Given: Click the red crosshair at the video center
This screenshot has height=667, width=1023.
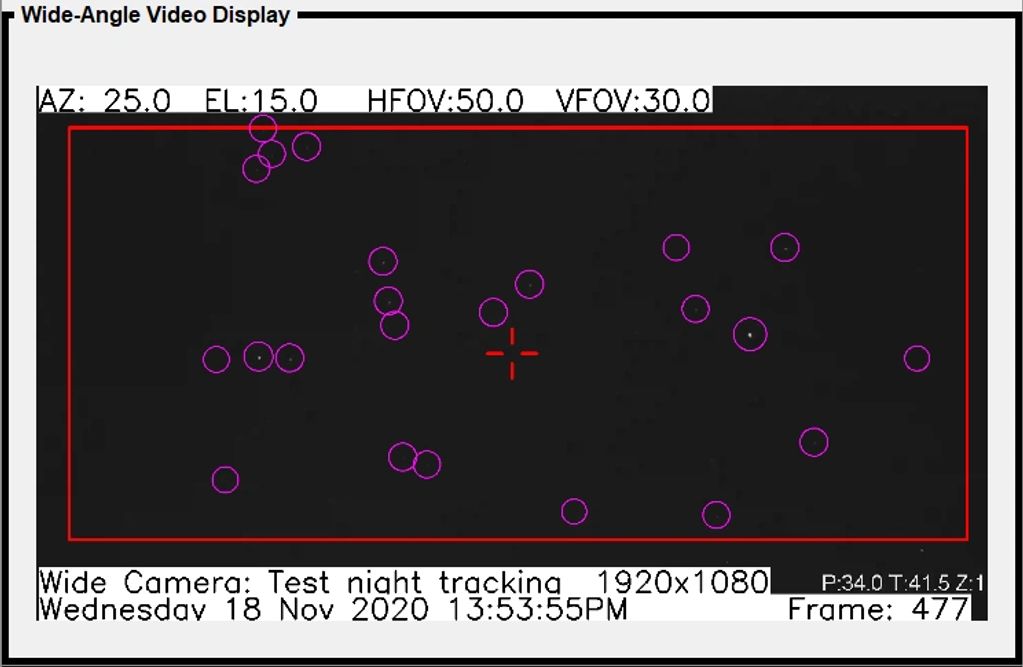Looking at the screenshot, I should 512,353.
